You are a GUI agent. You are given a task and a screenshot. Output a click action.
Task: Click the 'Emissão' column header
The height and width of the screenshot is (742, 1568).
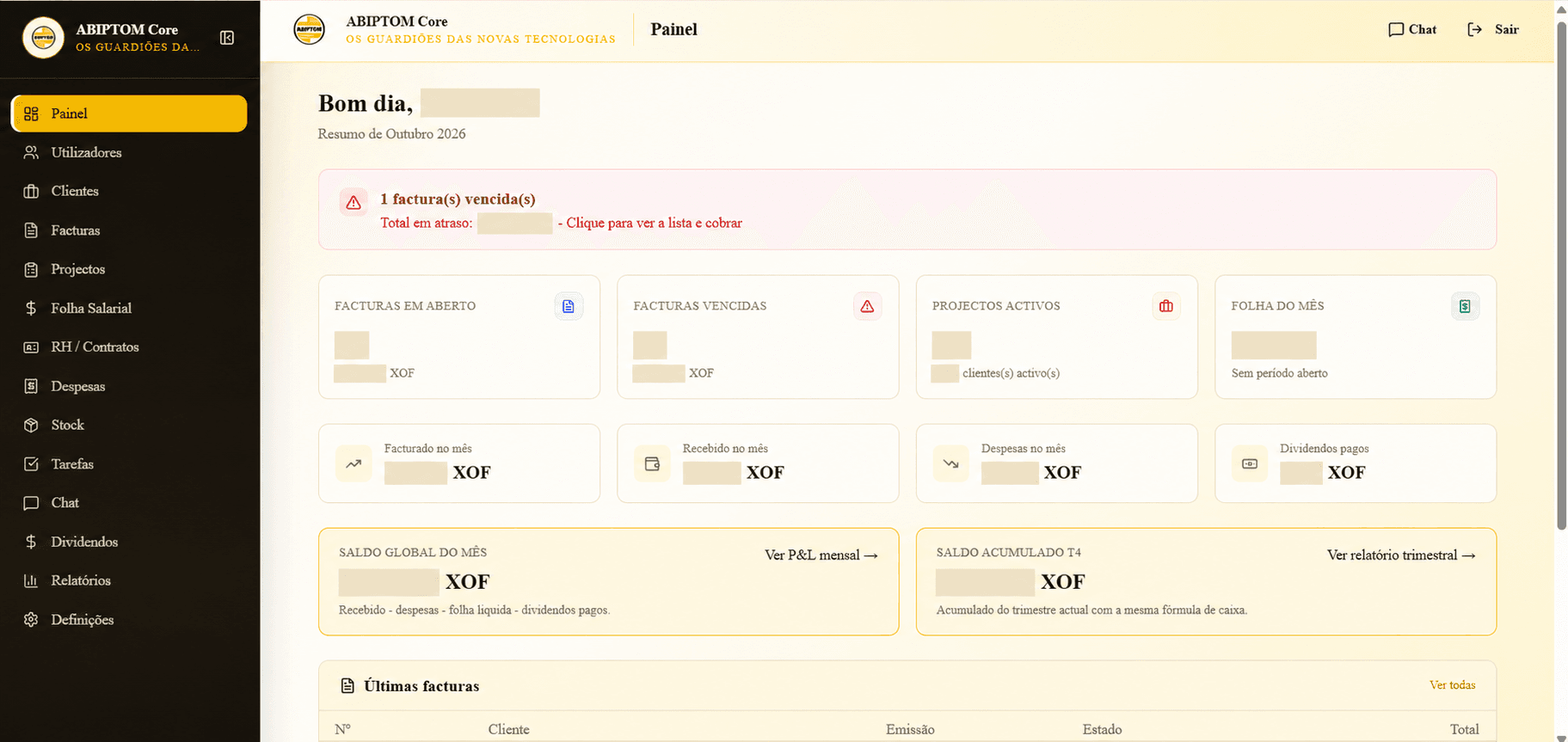point(910,729)
